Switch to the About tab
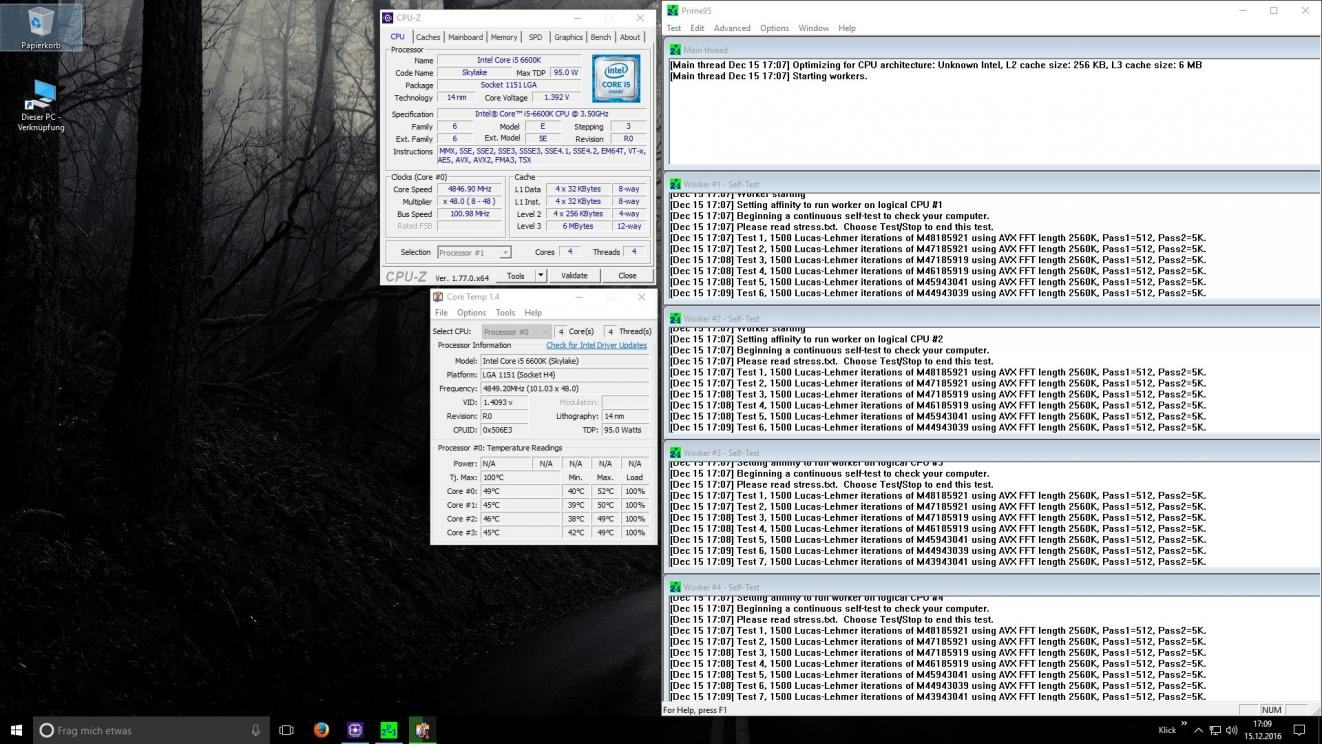This screenshot has width=1322, height=744. tap(630, 37)
